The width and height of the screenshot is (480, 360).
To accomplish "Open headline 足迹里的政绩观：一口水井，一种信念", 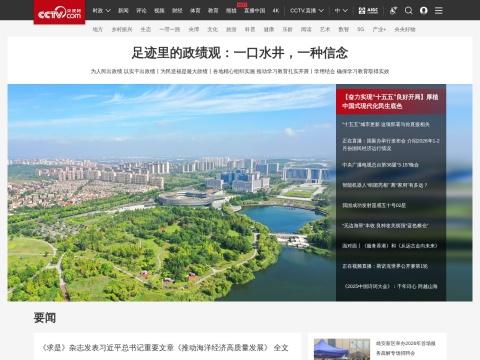I will pos(240,53).
